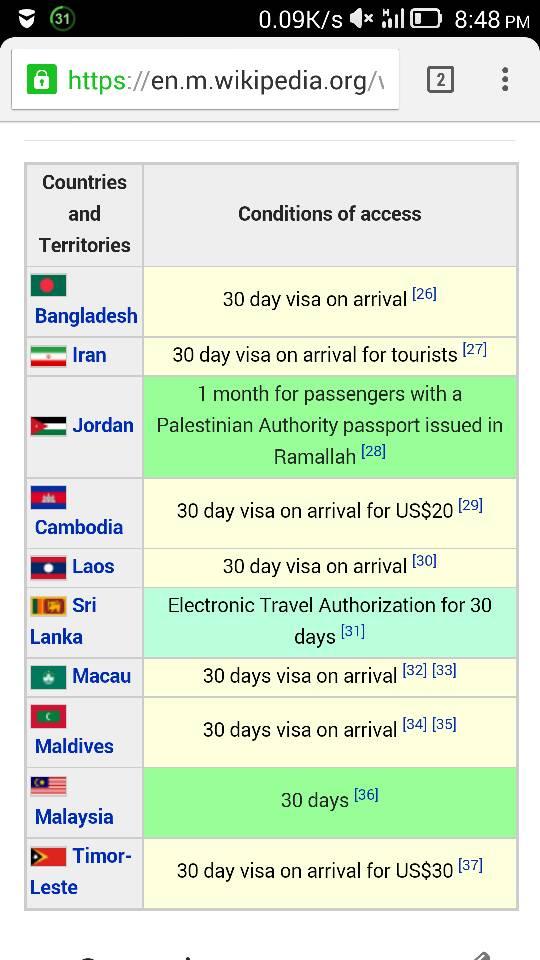Tap the Jordan flag icon
540x960 pixels.
coord(48,426)
